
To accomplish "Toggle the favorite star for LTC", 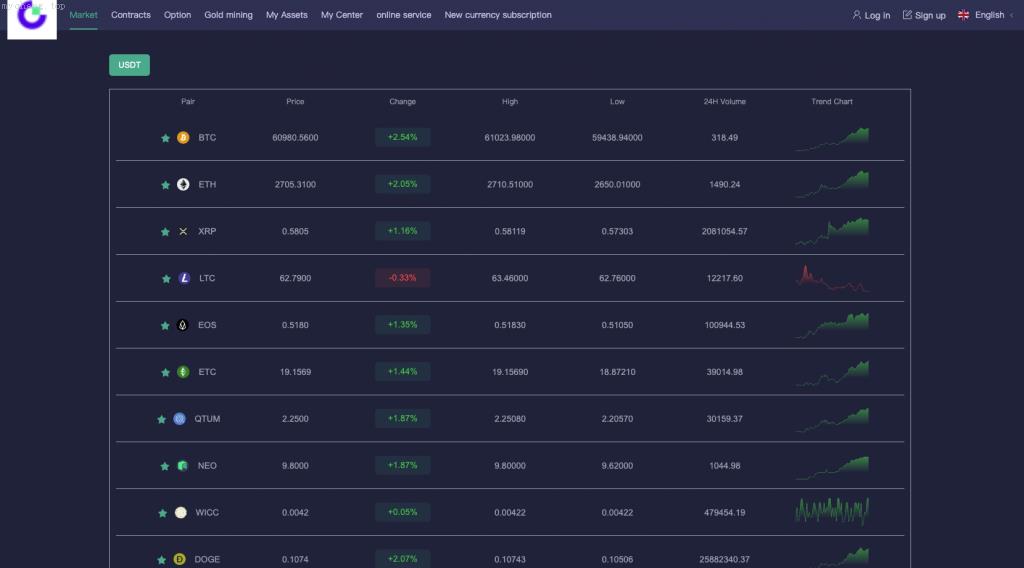I will 166,279.
